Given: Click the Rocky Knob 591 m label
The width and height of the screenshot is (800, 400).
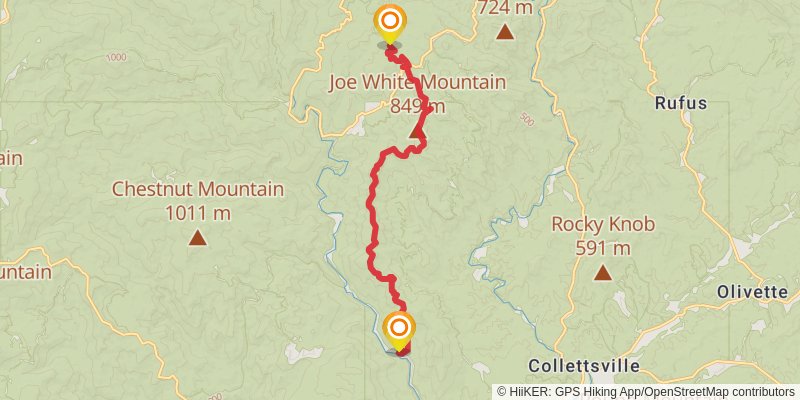Looking at the screenshot, I should [x=603, y=236].
